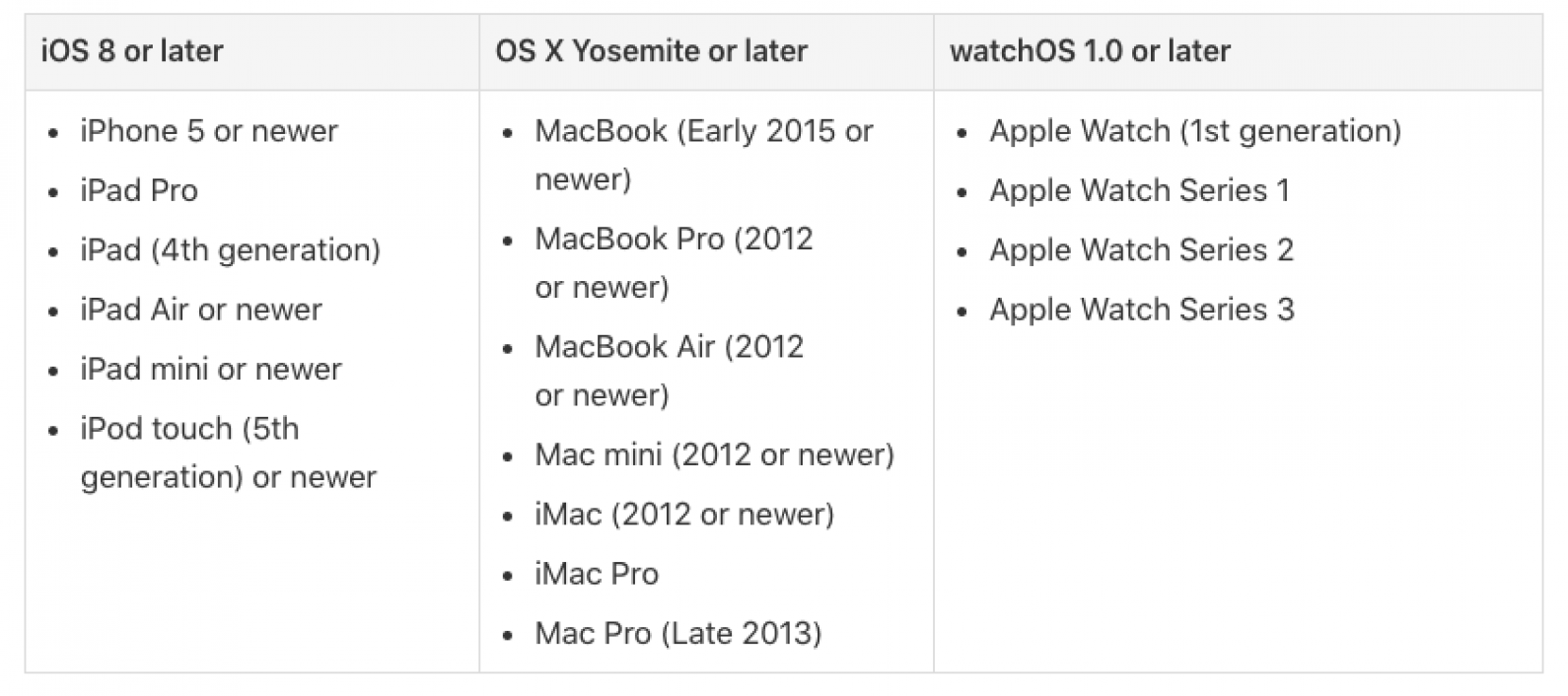
Task: Click "Apple Watch (1st generation)" item
Action: coord(1194,131)
